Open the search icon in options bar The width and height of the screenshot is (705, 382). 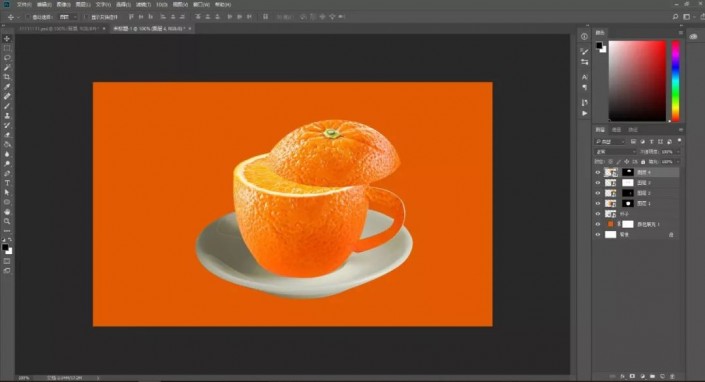[675, 17]
